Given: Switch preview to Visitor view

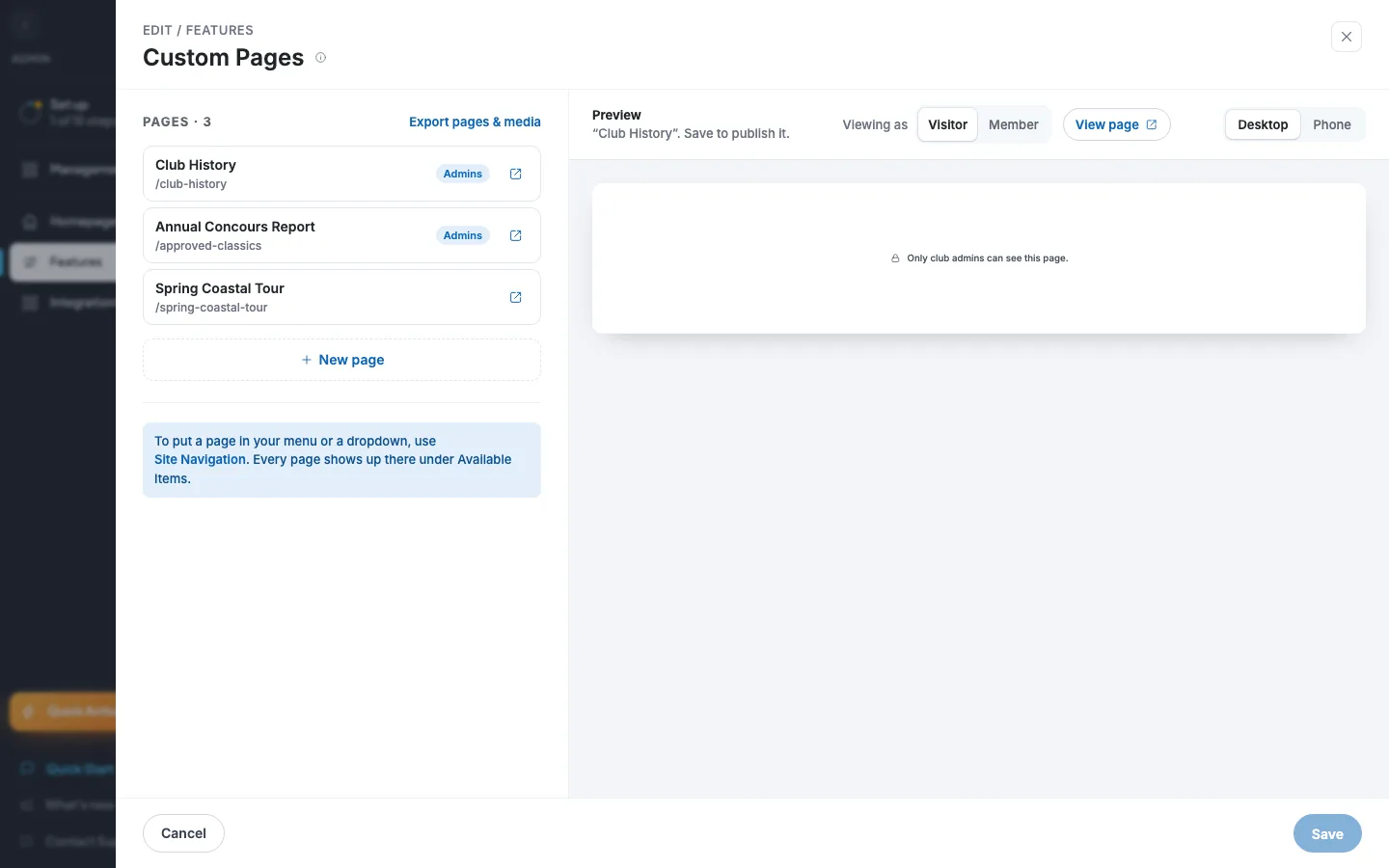Looking at the screenshot, I should (x=947, y=124).
